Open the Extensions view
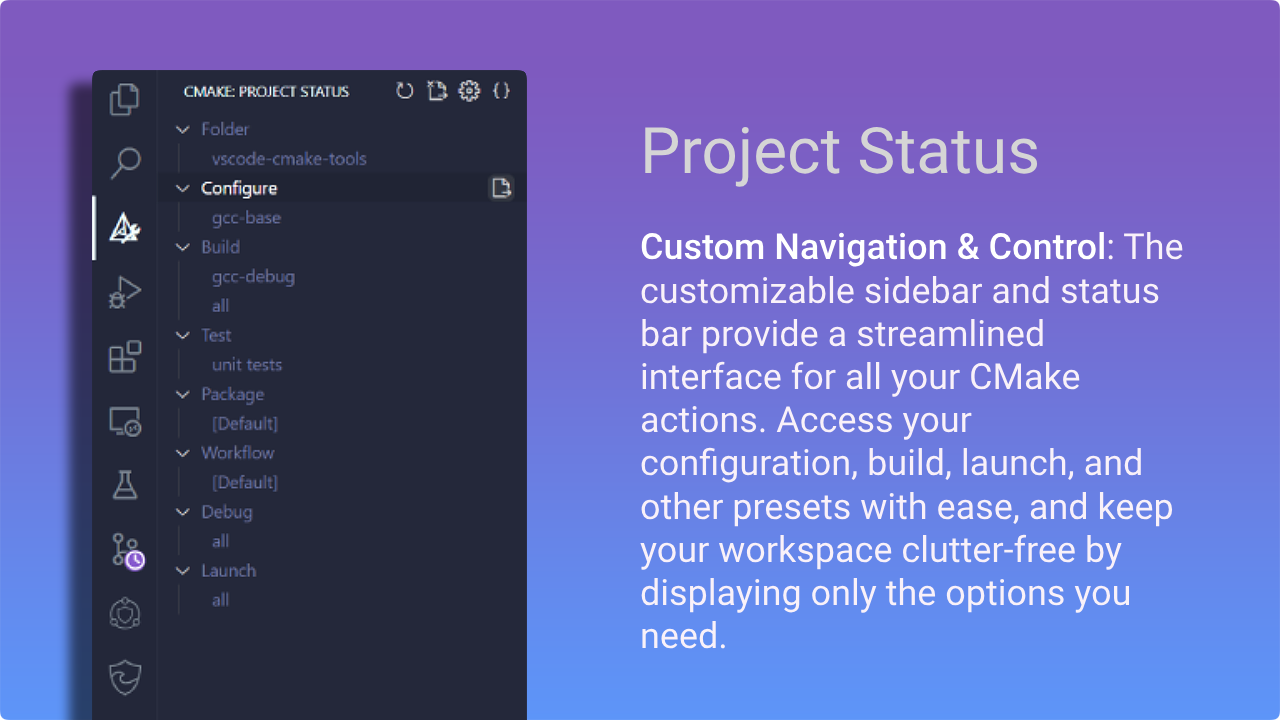Screen dimensions: 1280x720 click(124, 357)
